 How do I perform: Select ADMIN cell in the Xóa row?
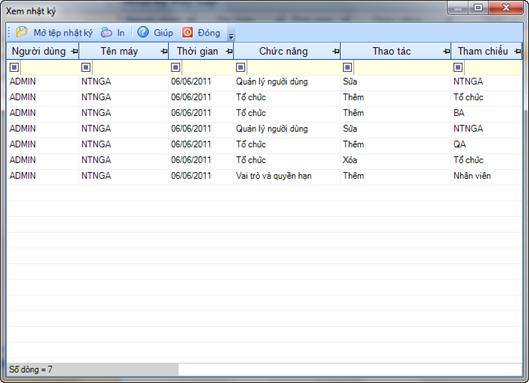[x=43, y=160]
